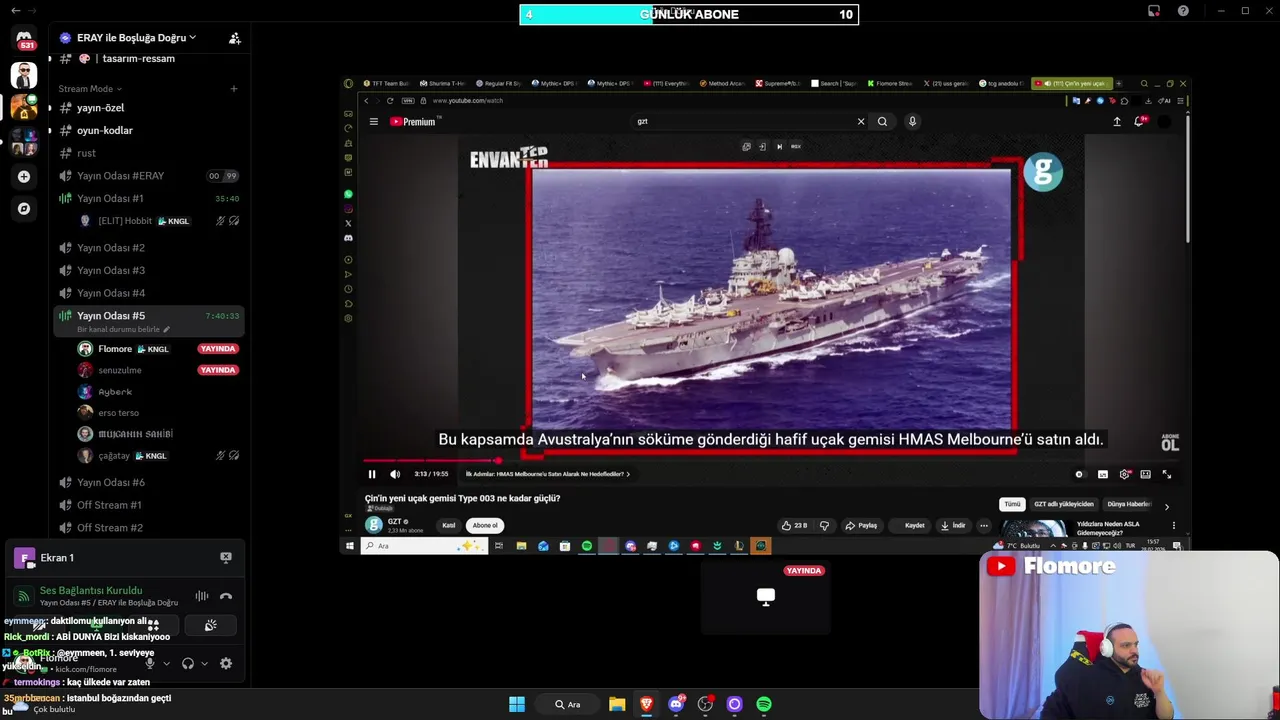The image size is (1280, 720).
Task: Pause the YouTube video
Action: [372, 474]
